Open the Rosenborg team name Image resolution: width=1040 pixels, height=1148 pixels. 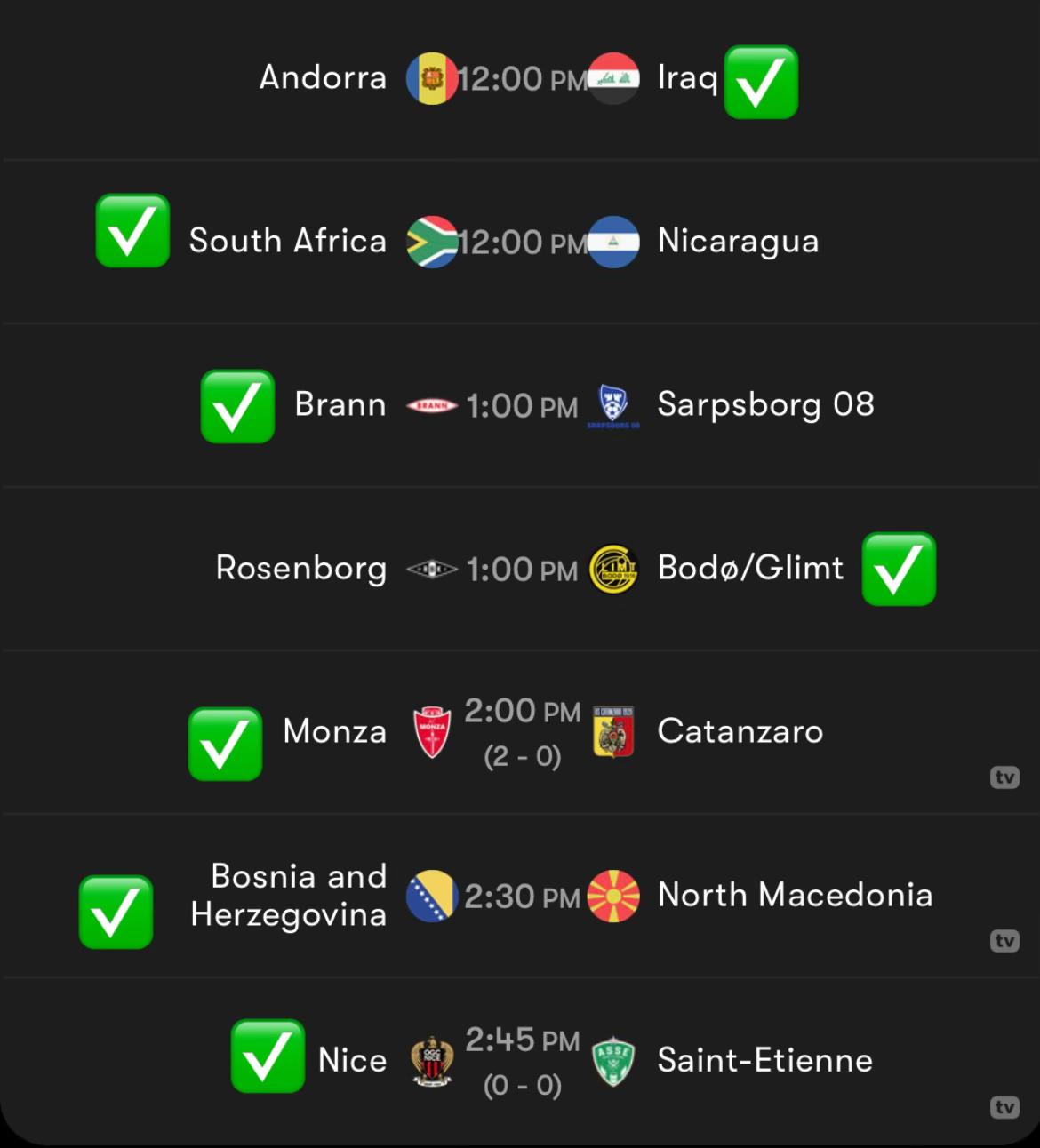[x=301, y=569]
